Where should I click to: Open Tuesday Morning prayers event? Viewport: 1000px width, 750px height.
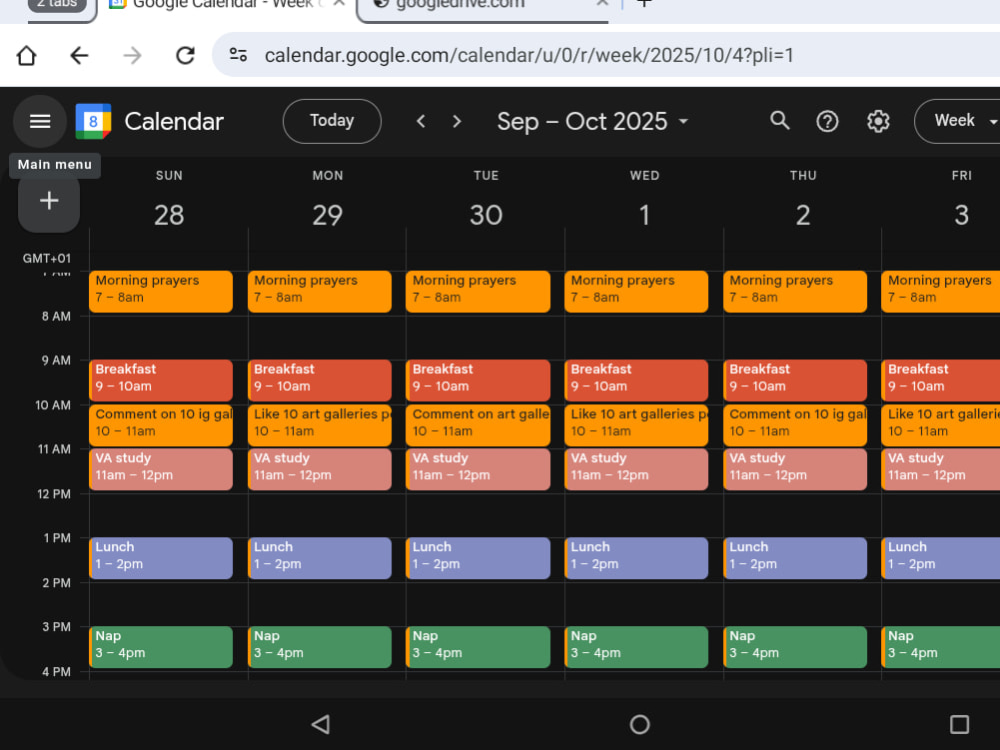[x=478, y=291]
